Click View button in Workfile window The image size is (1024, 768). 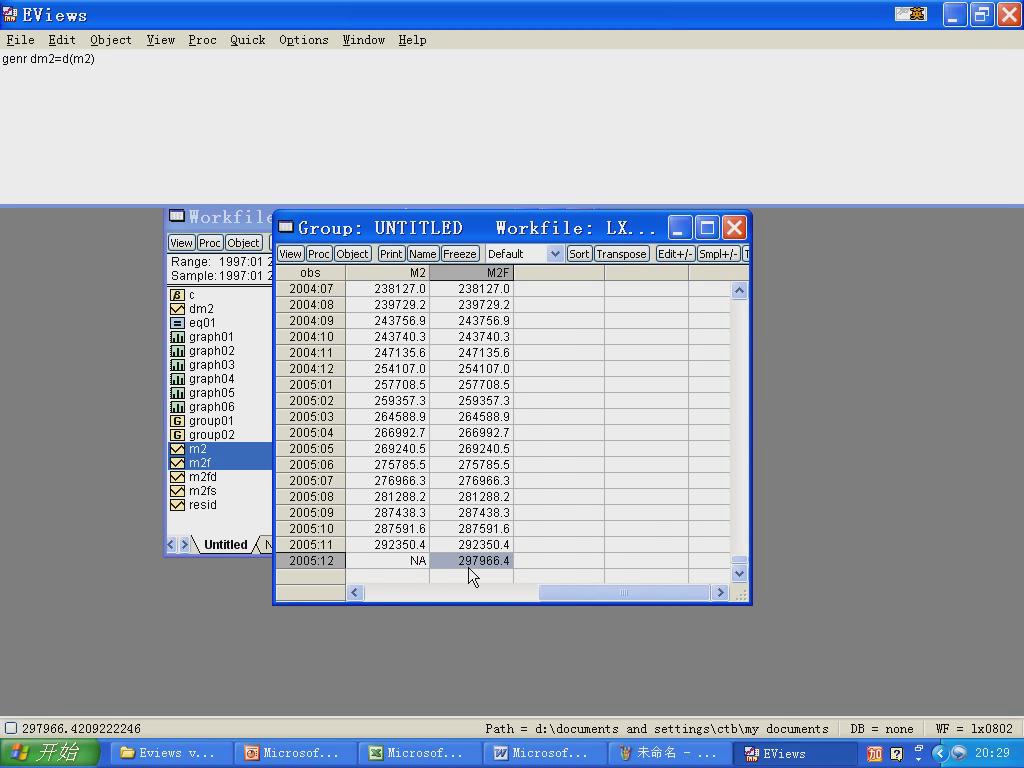point(182,243)
